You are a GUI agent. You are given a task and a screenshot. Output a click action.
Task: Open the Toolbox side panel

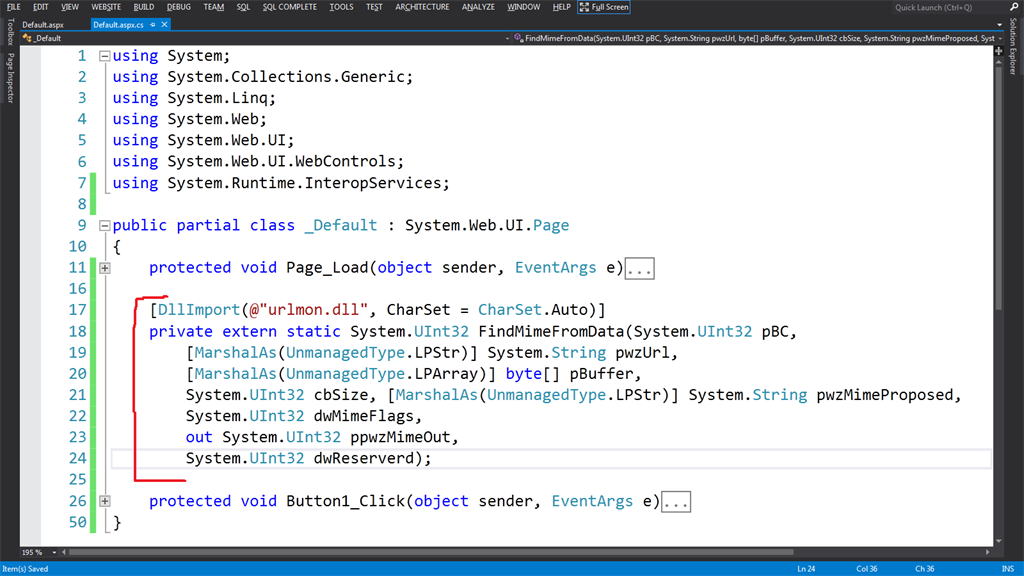pos(10,32)
